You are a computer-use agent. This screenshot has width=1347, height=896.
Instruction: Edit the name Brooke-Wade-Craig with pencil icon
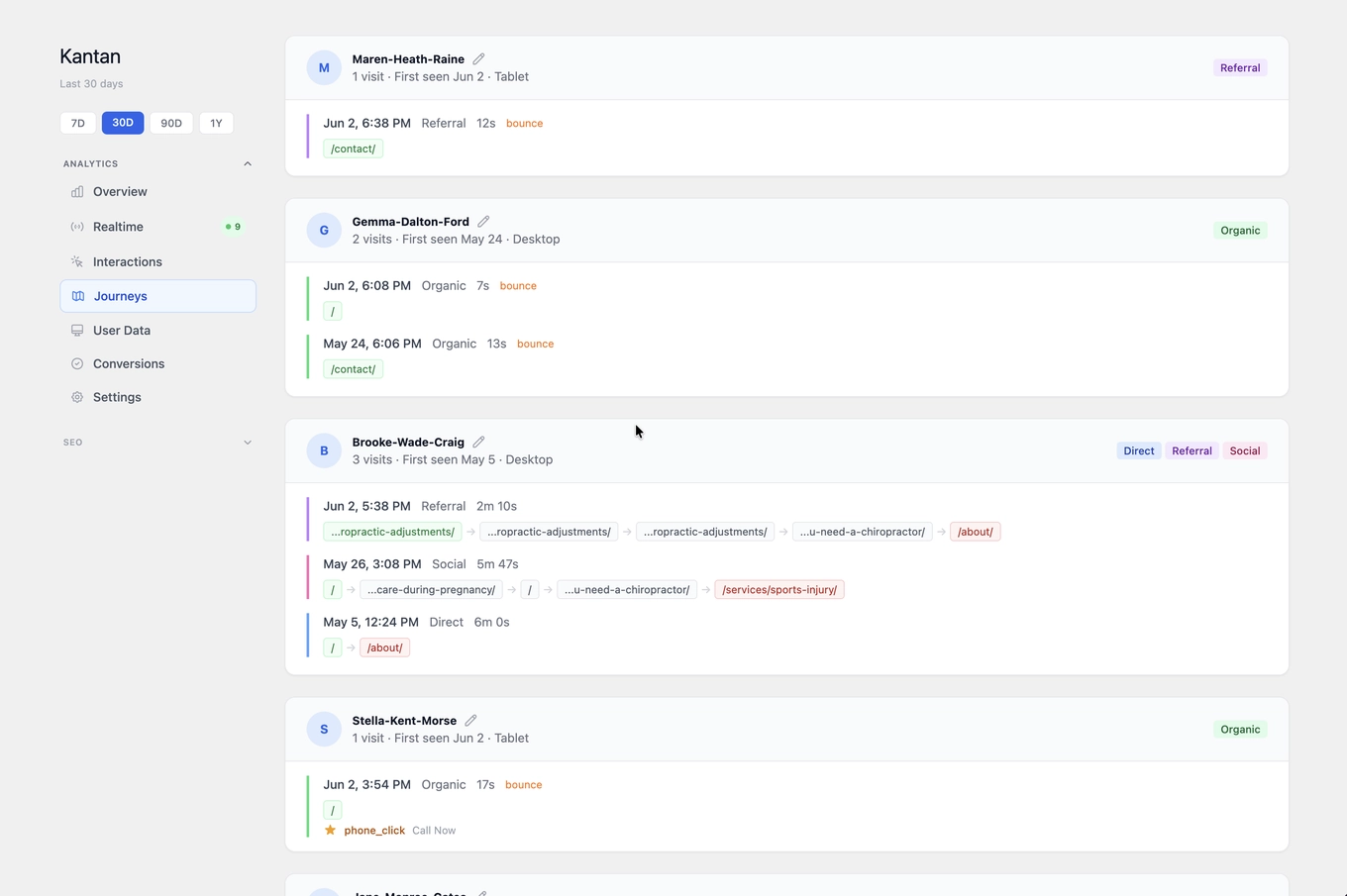(x=478, y=442)
